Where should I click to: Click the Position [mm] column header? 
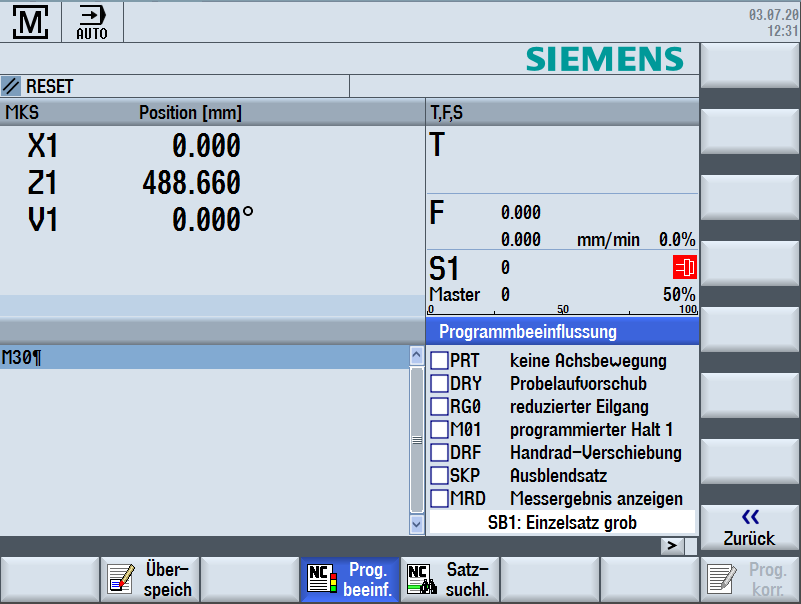(x=190, y=112)
